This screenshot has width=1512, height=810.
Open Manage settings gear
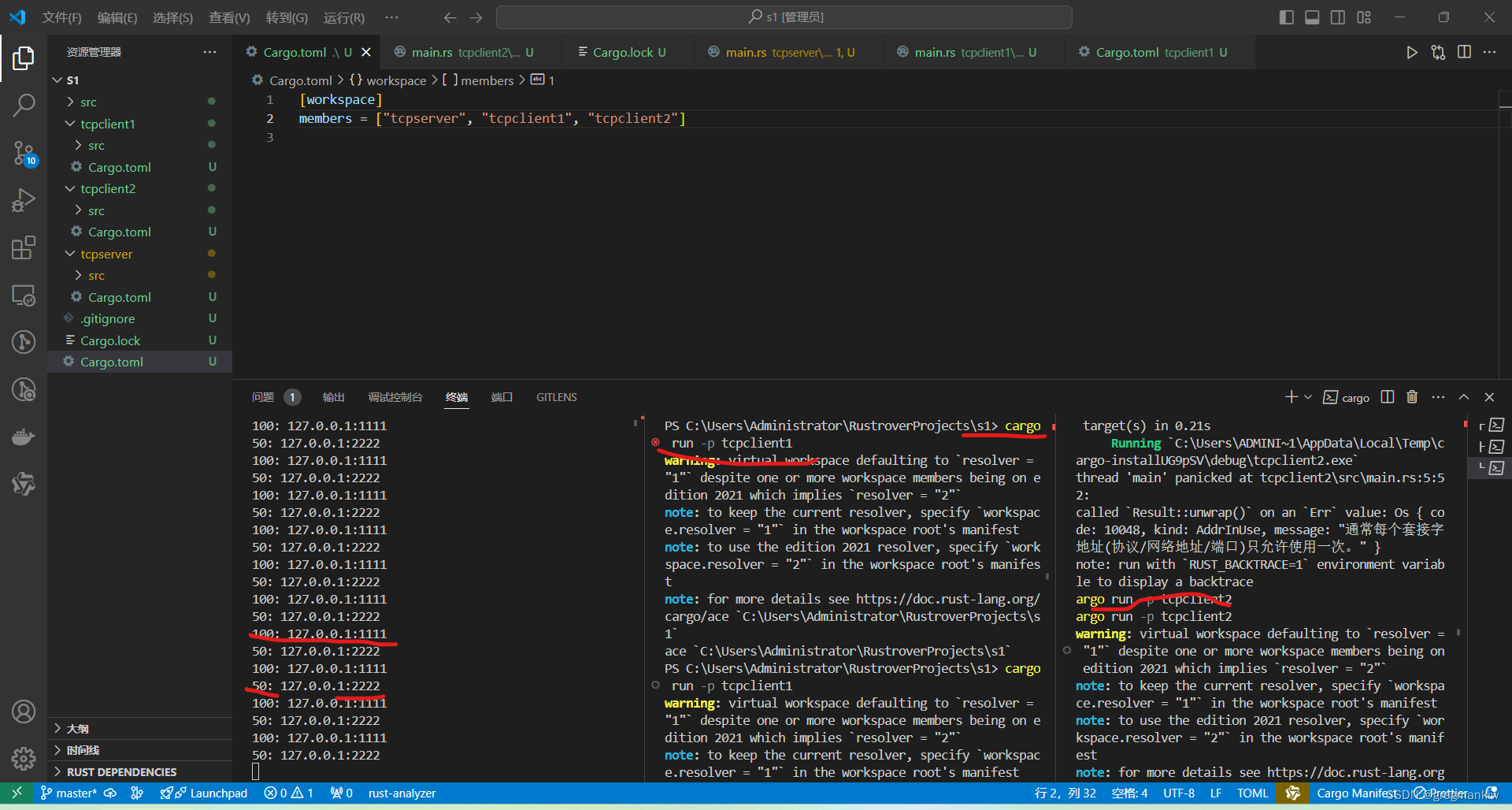tap(24, 759)
